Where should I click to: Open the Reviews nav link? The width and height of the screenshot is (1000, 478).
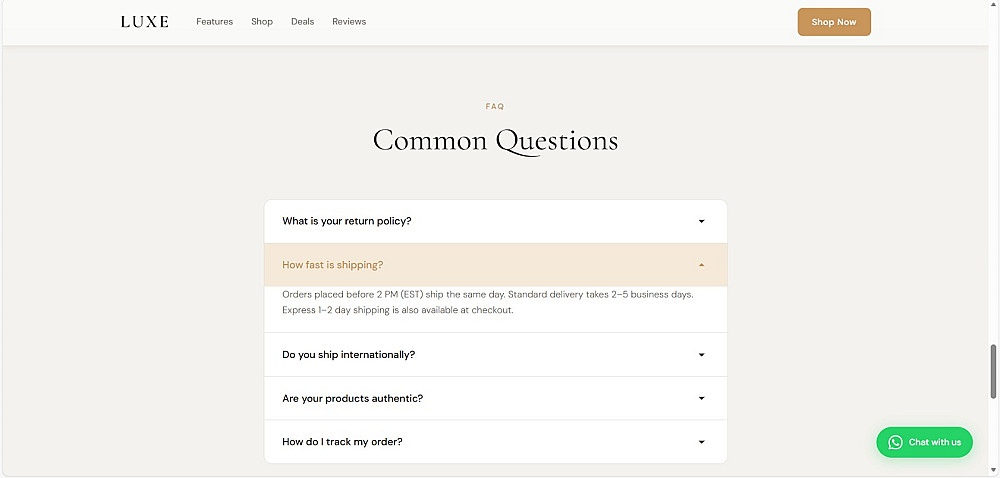349,22
